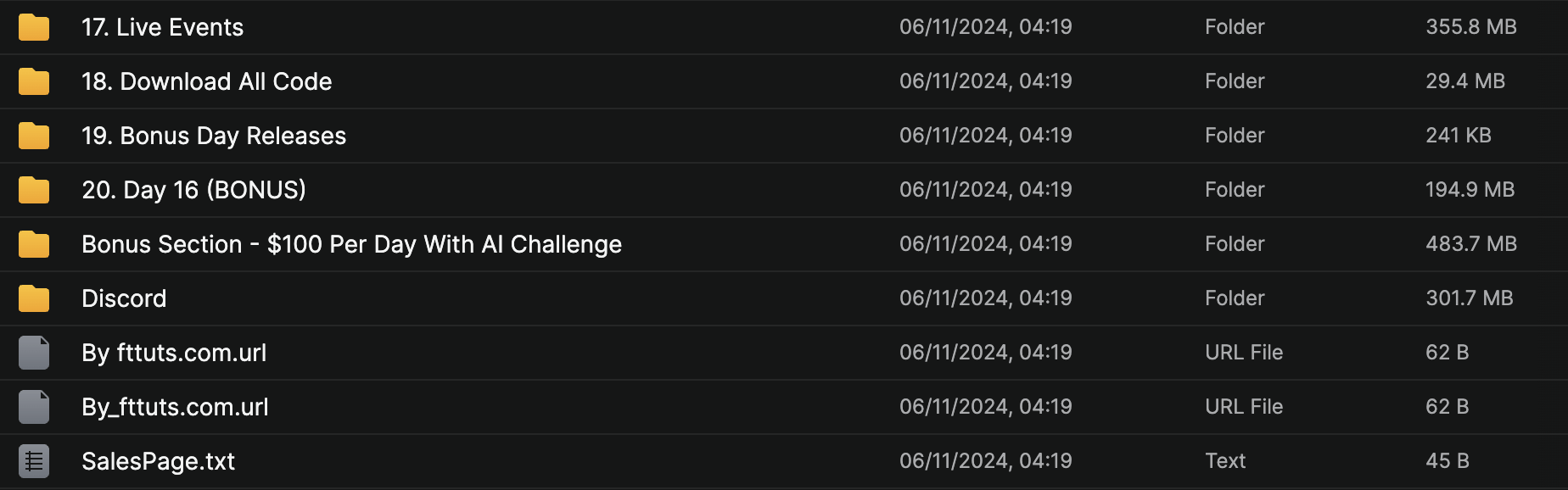Open the SalesPage.txt file name
The image size is (1568, 490).
click(158, 461)
